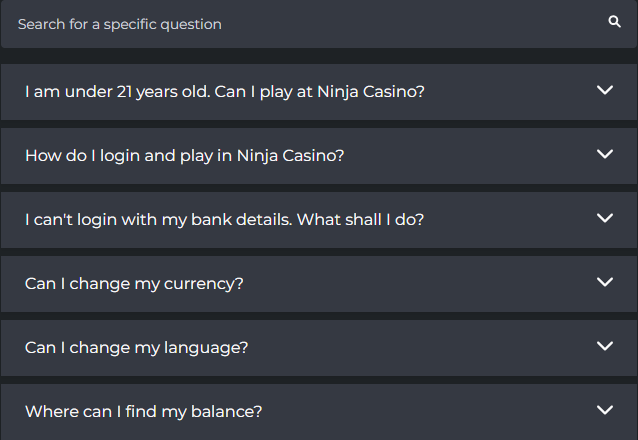Open the 'I can't login with my bank details' question

pos(224,220)
